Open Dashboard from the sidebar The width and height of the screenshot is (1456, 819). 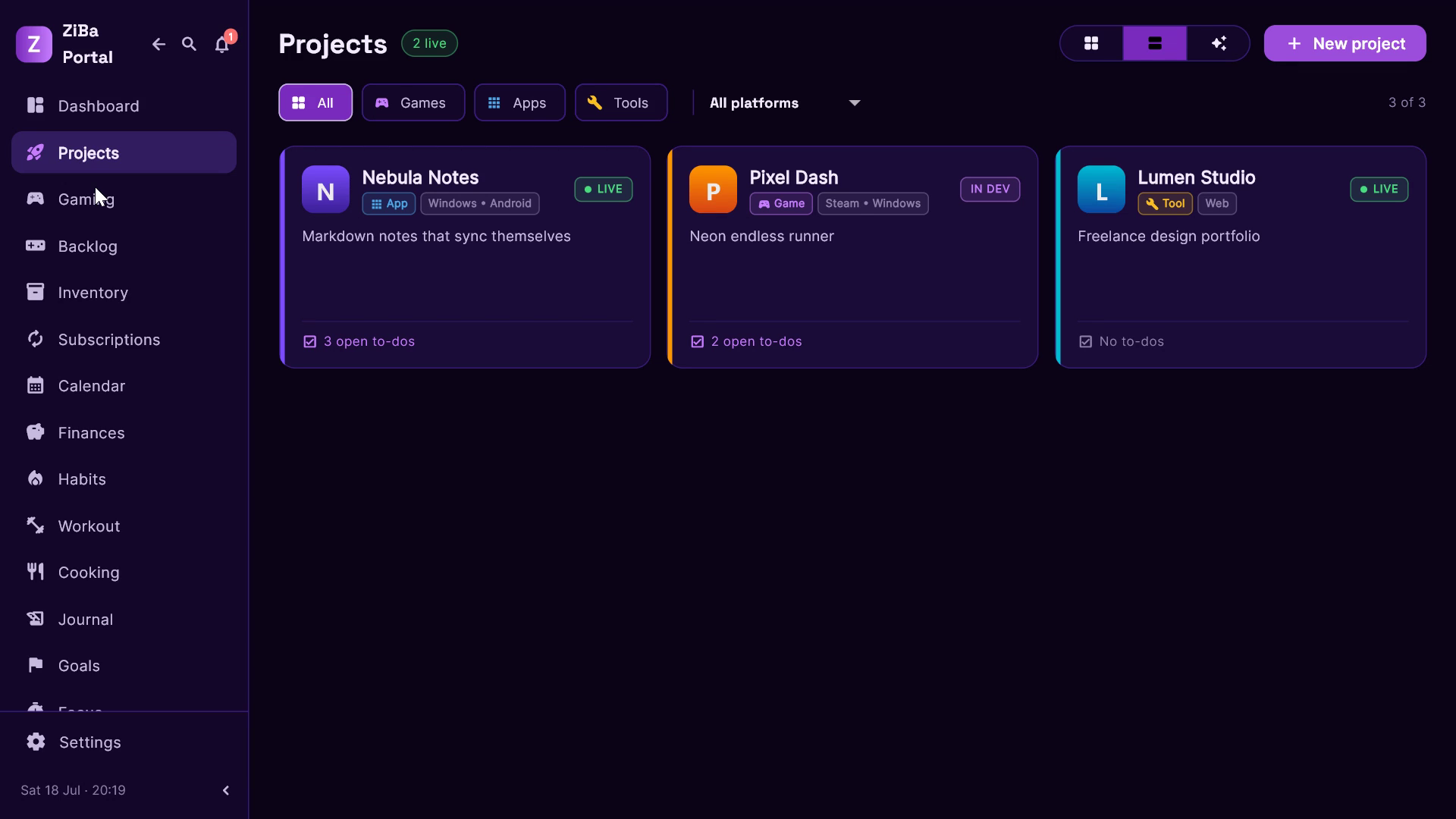point(124,106)
